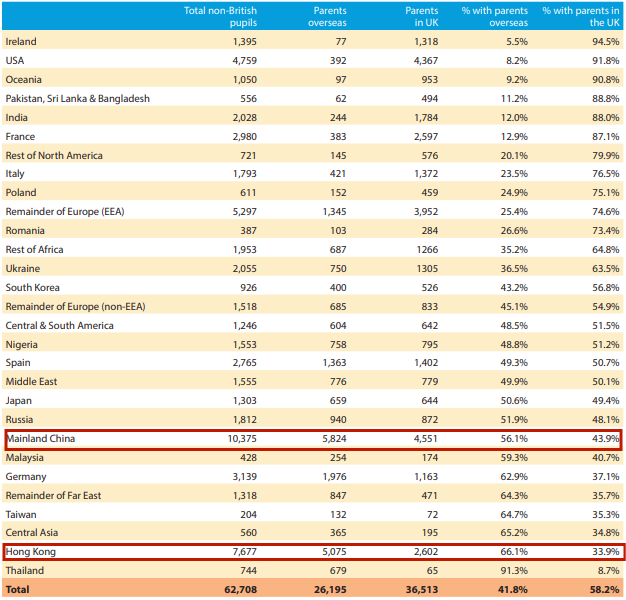Image resolution: width=626 pixels, height=600 pixels.
Task: Click 'Remainder of Europe (EEA)' label
Action: (x=65, y=212)
